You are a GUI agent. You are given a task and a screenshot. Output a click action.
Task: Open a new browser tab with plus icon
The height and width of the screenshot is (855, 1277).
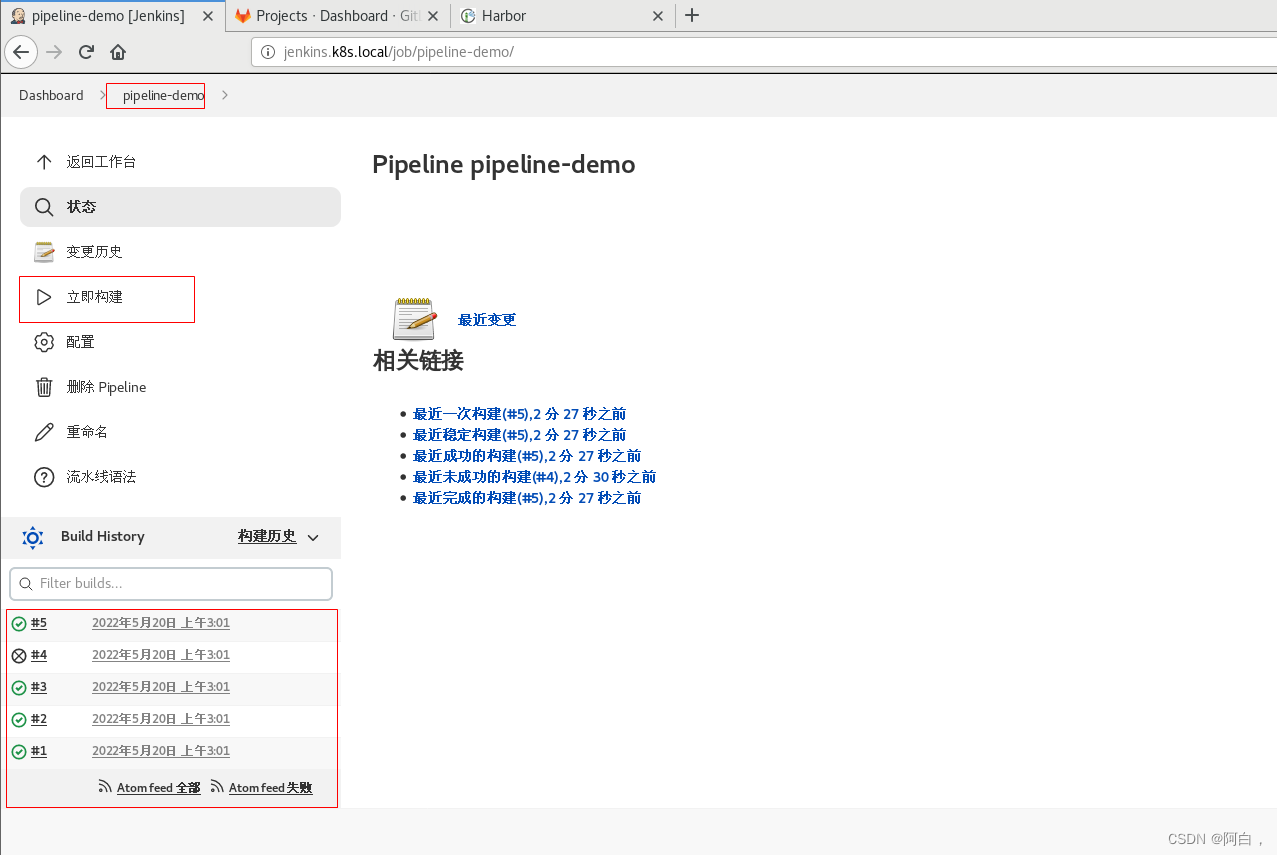[x=692, y=15]
